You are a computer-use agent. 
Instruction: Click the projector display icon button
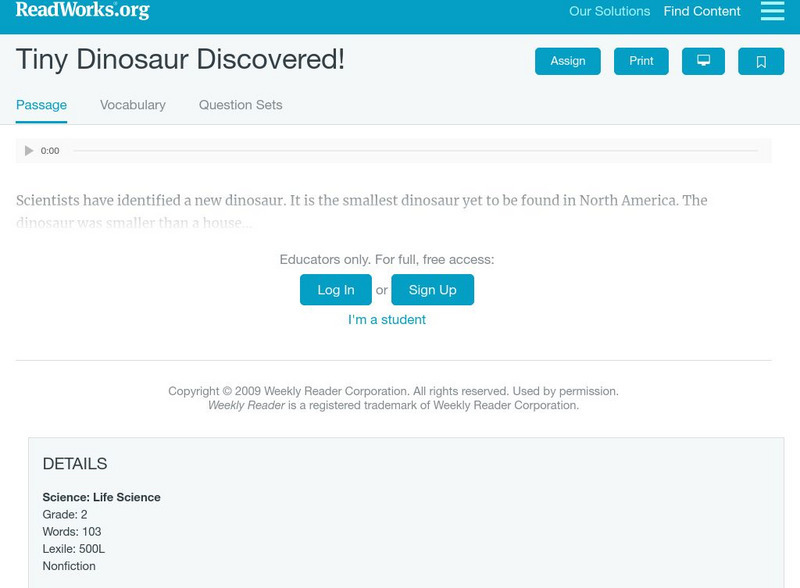coord(704,61)
